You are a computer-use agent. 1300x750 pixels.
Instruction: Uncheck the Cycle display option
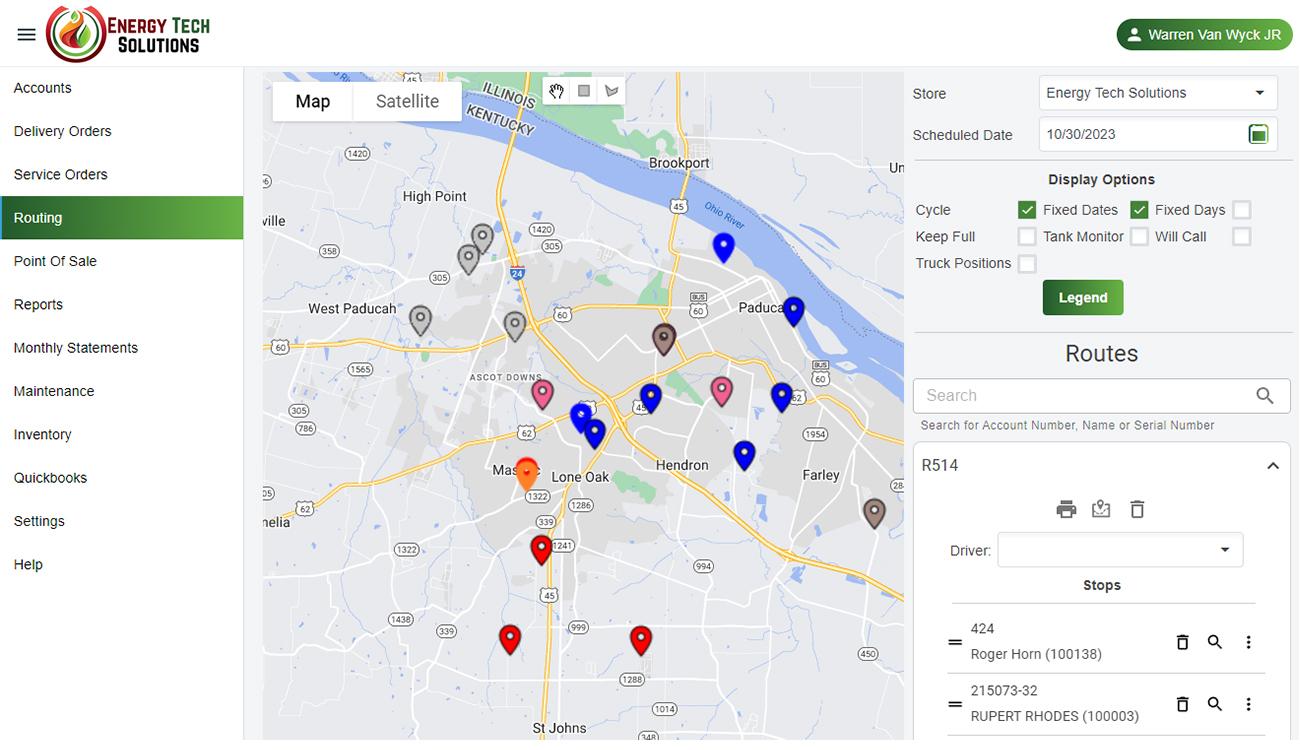coord(1027,210)
